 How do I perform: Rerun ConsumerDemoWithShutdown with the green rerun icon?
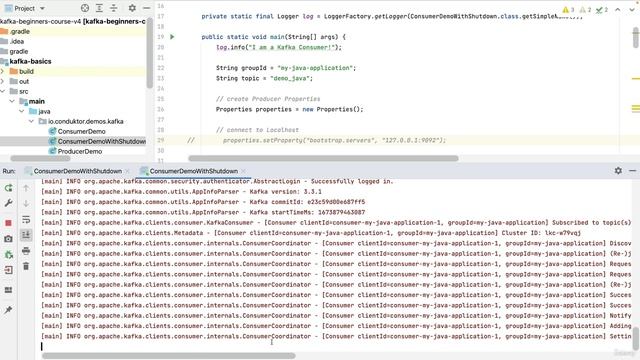click(9, 188)
